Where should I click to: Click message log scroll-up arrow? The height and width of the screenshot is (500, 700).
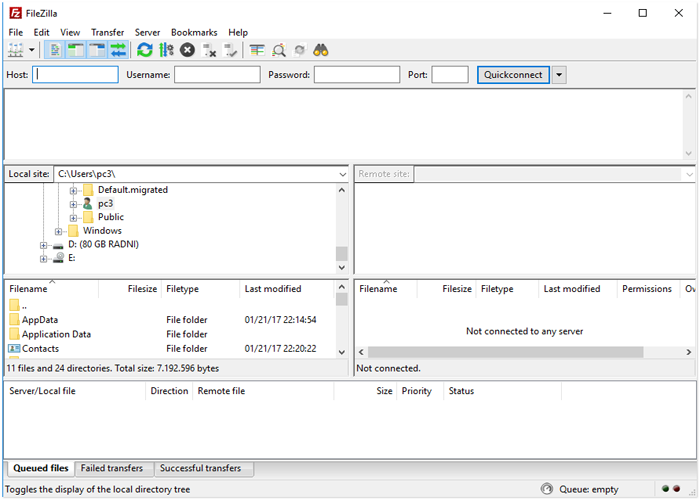(x=688, y=96)
